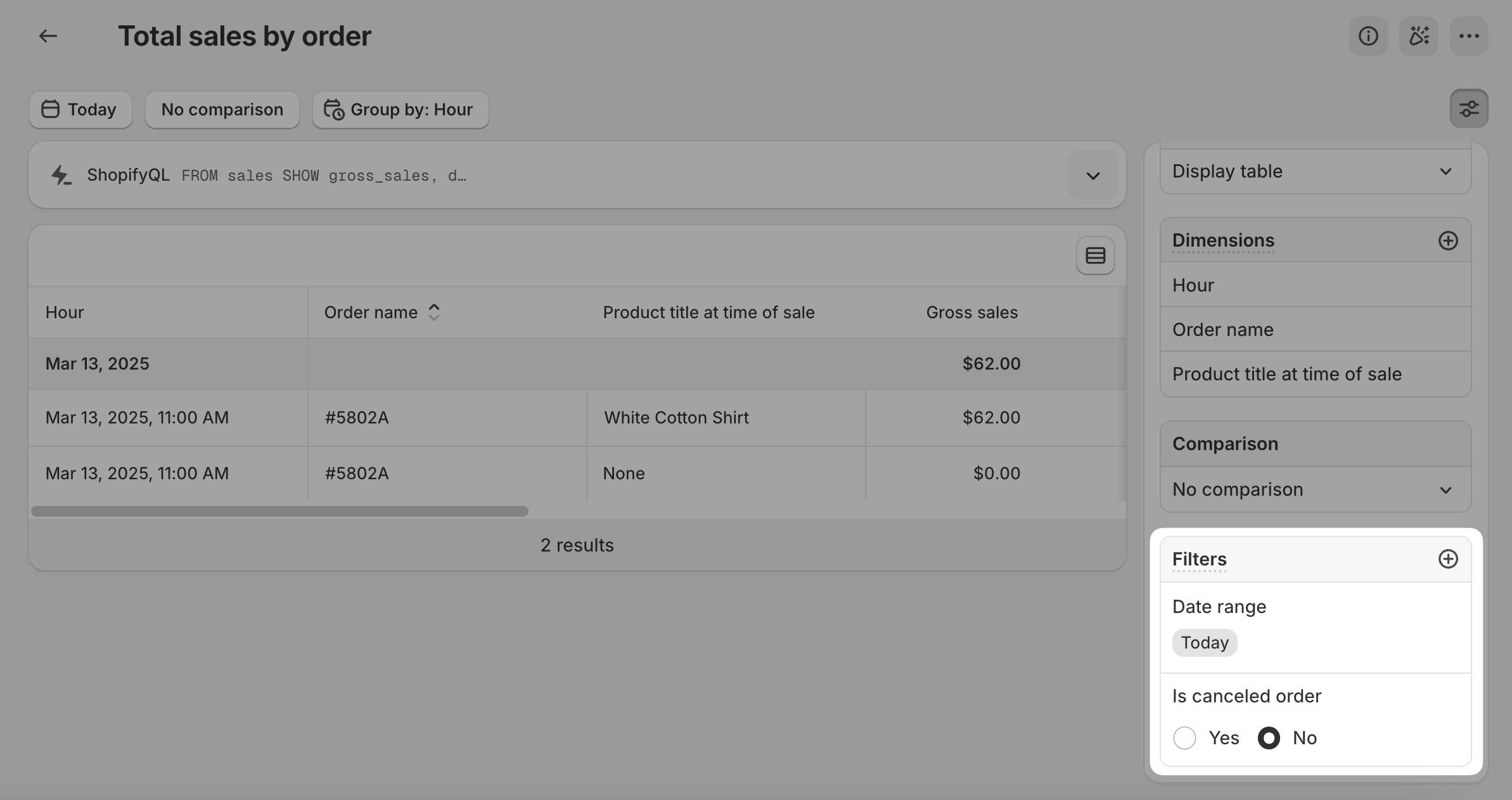Open the three-dot more actions menu
1512x800 pixels.
point(1469,36)
